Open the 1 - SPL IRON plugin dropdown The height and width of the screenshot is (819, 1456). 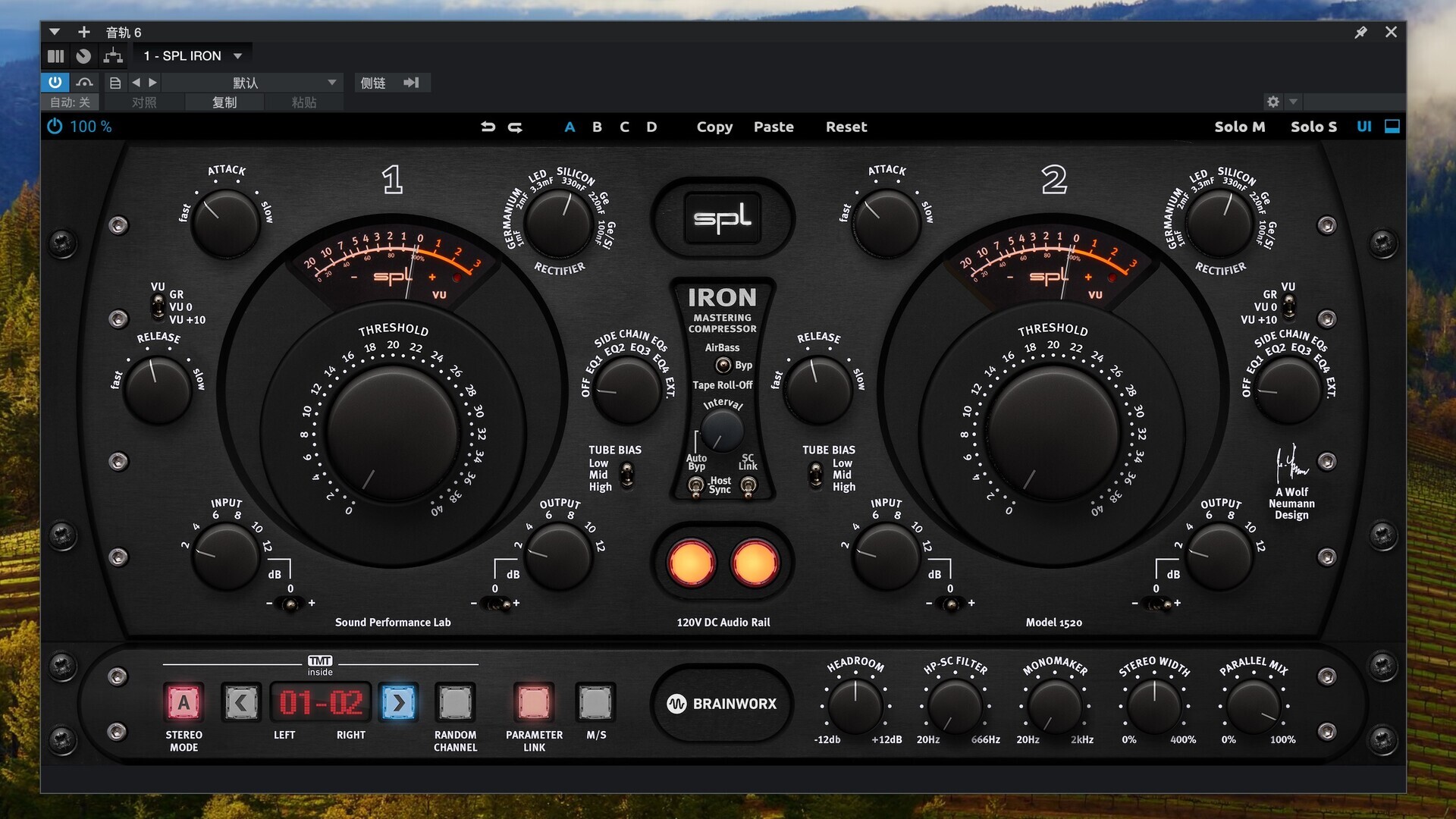(193, 55)
